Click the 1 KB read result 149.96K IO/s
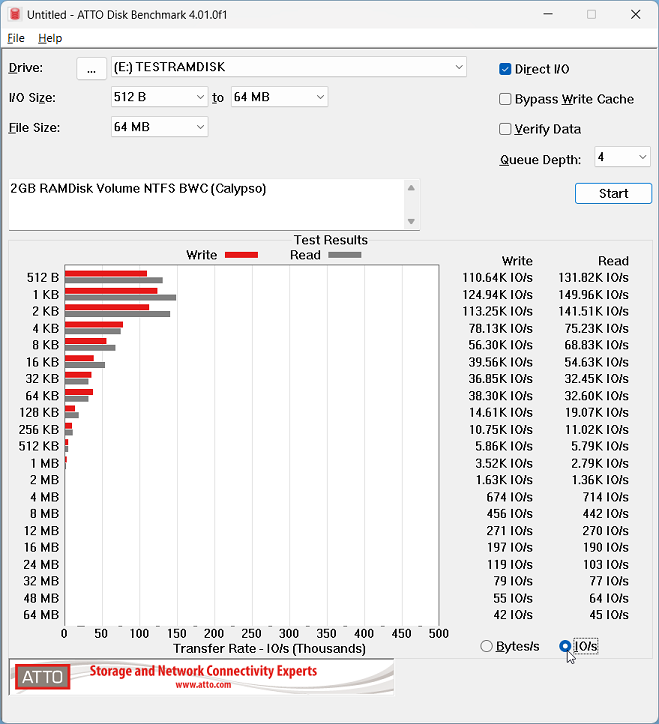The image size is (659, 724). point(593,295)
